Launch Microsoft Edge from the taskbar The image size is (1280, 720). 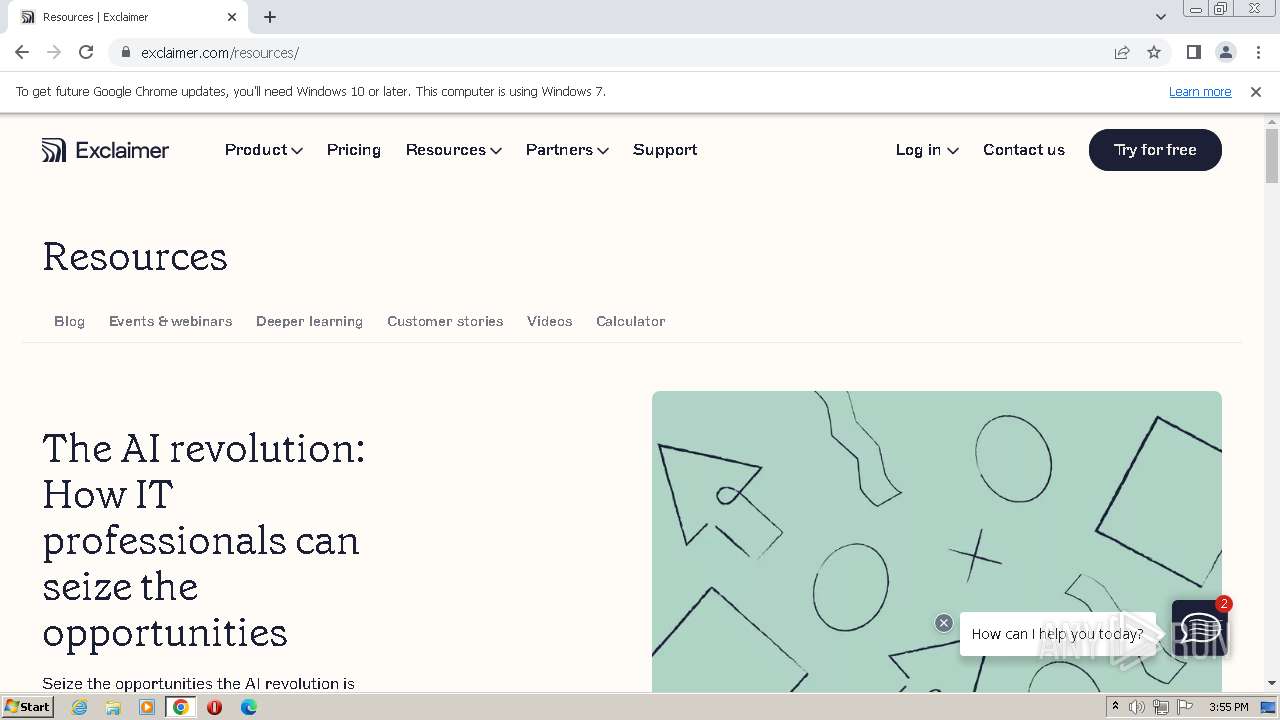(x=248, y=707)
